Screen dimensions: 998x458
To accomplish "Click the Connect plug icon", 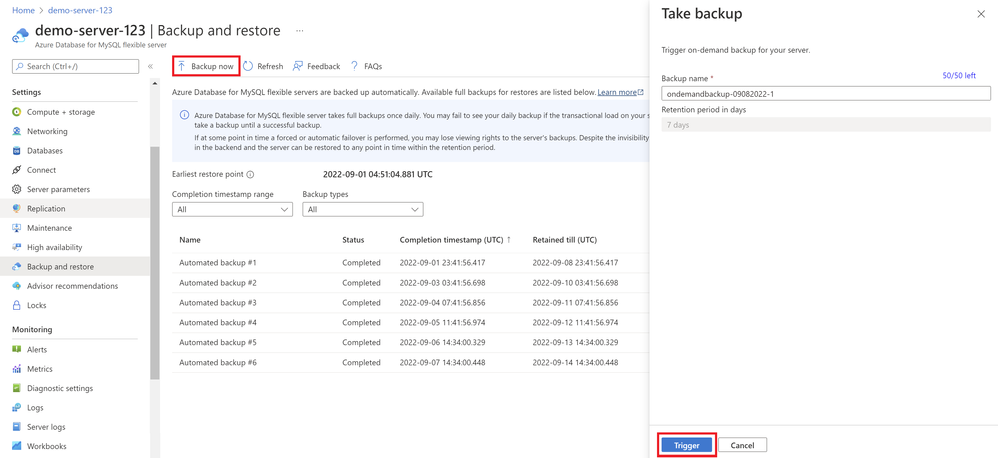I will (17, 170).
